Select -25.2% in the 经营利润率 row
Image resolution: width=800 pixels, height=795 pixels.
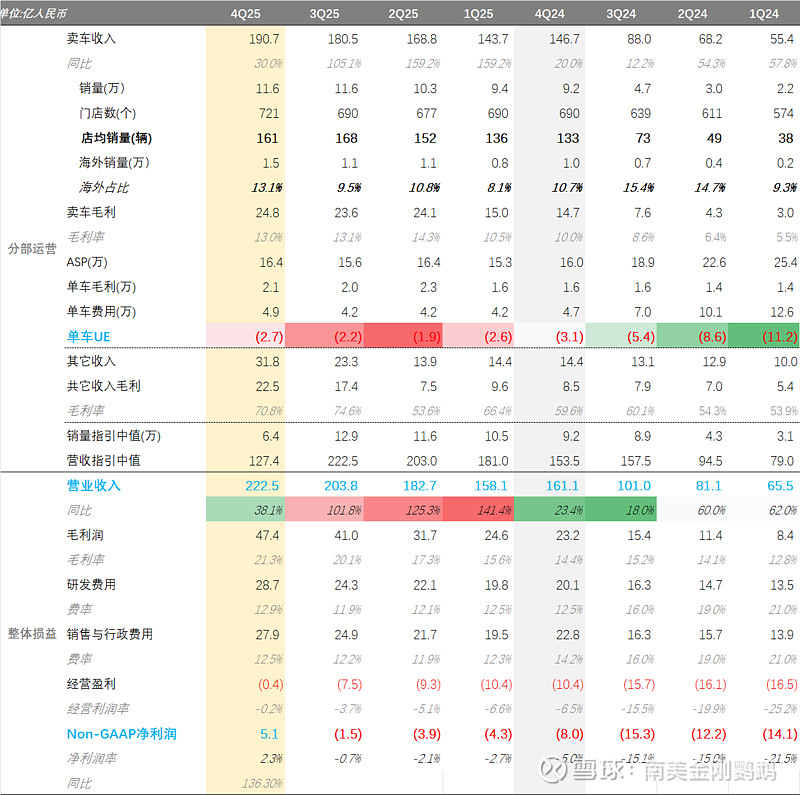(781, 709)
